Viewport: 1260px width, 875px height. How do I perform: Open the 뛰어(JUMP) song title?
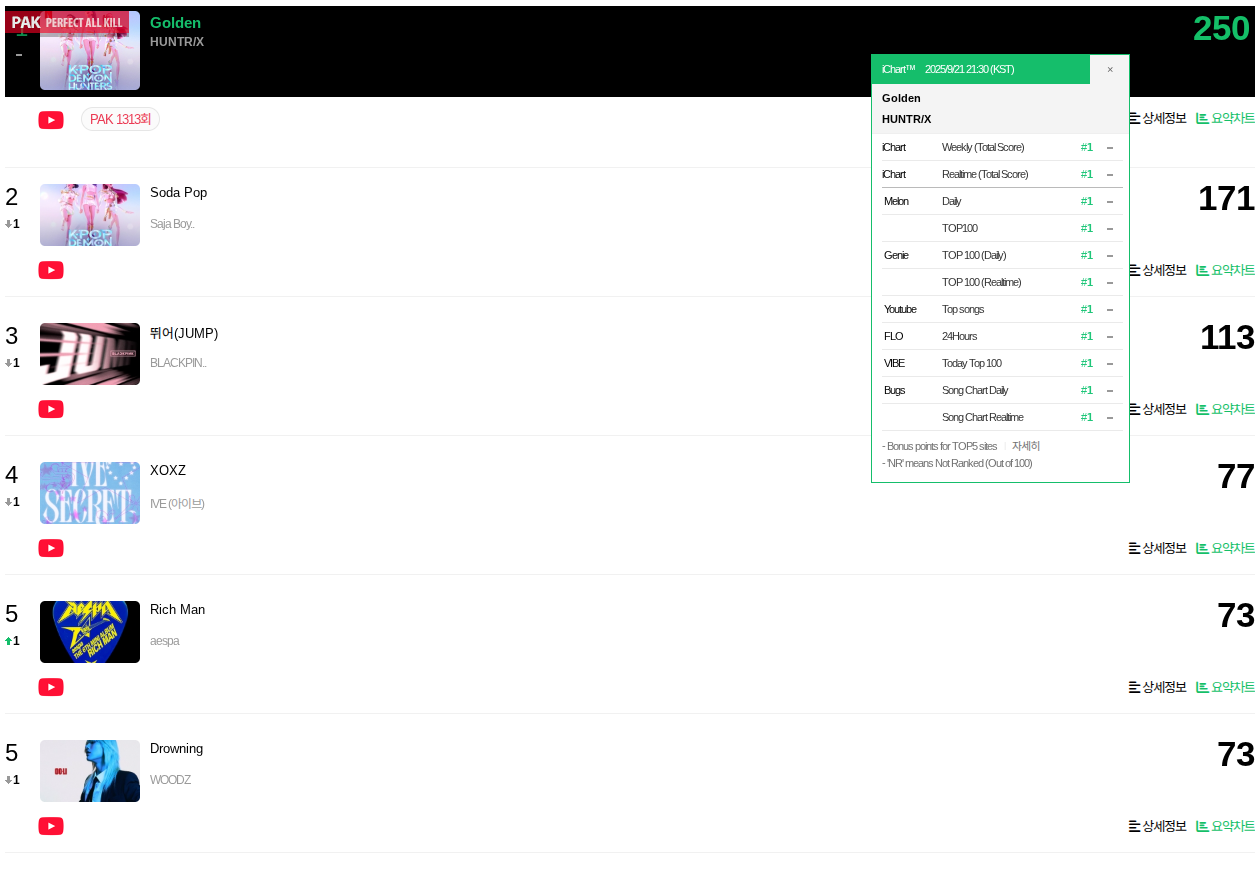(184, 333)
